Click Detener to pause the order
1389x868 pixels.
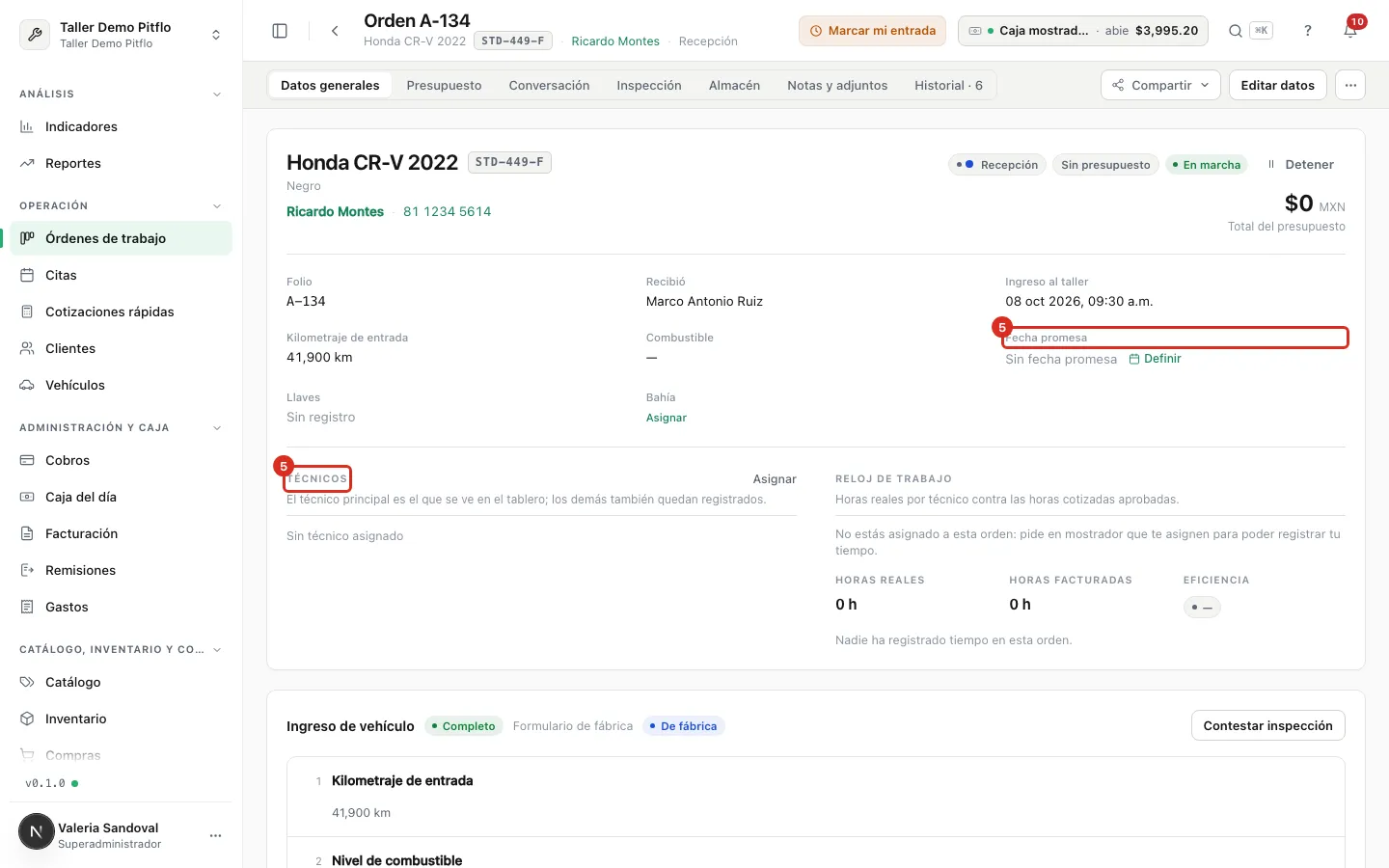(1301, 165)
